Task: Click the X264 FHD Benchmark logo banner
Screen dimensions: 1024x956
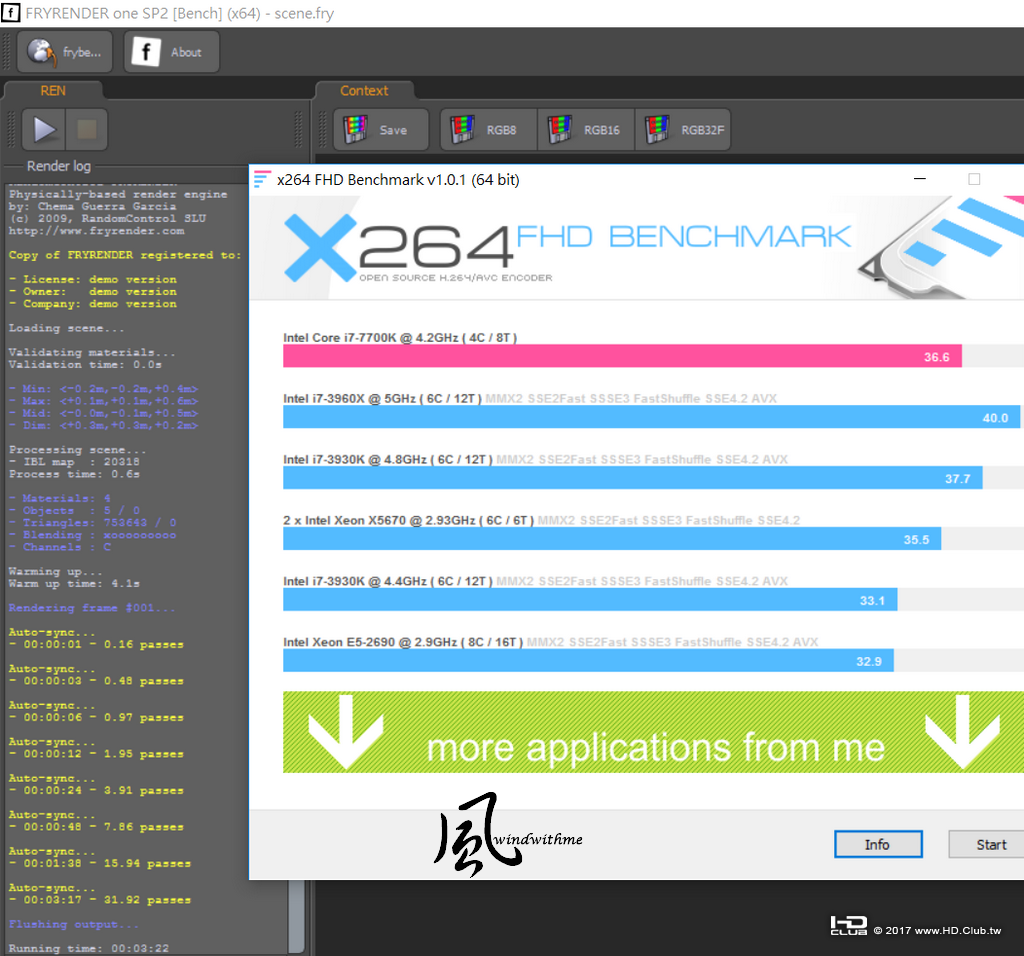Action: pos(637,248)
